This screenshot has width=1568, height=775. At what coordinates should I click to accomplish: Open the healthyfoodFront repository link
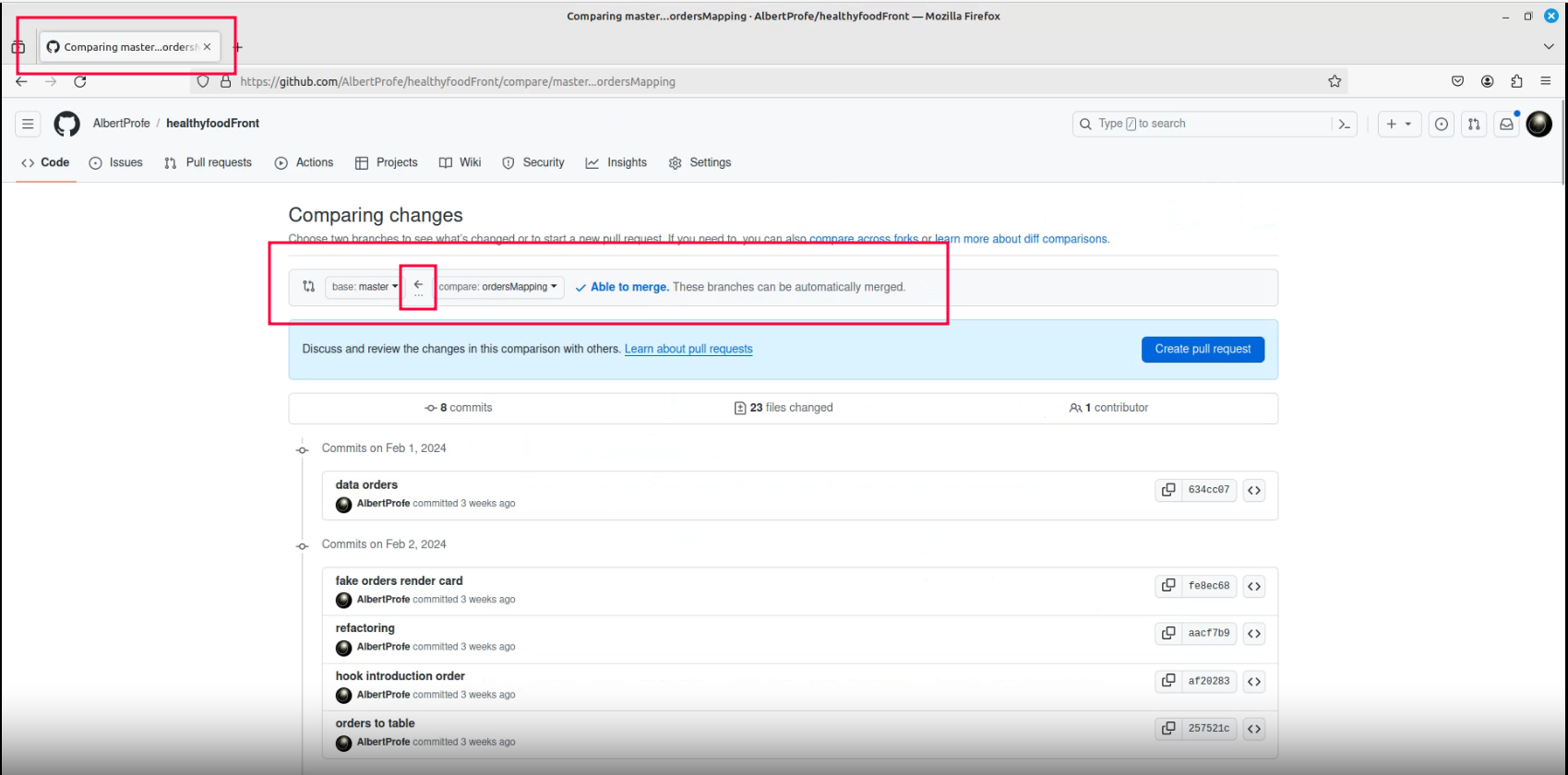212,124
